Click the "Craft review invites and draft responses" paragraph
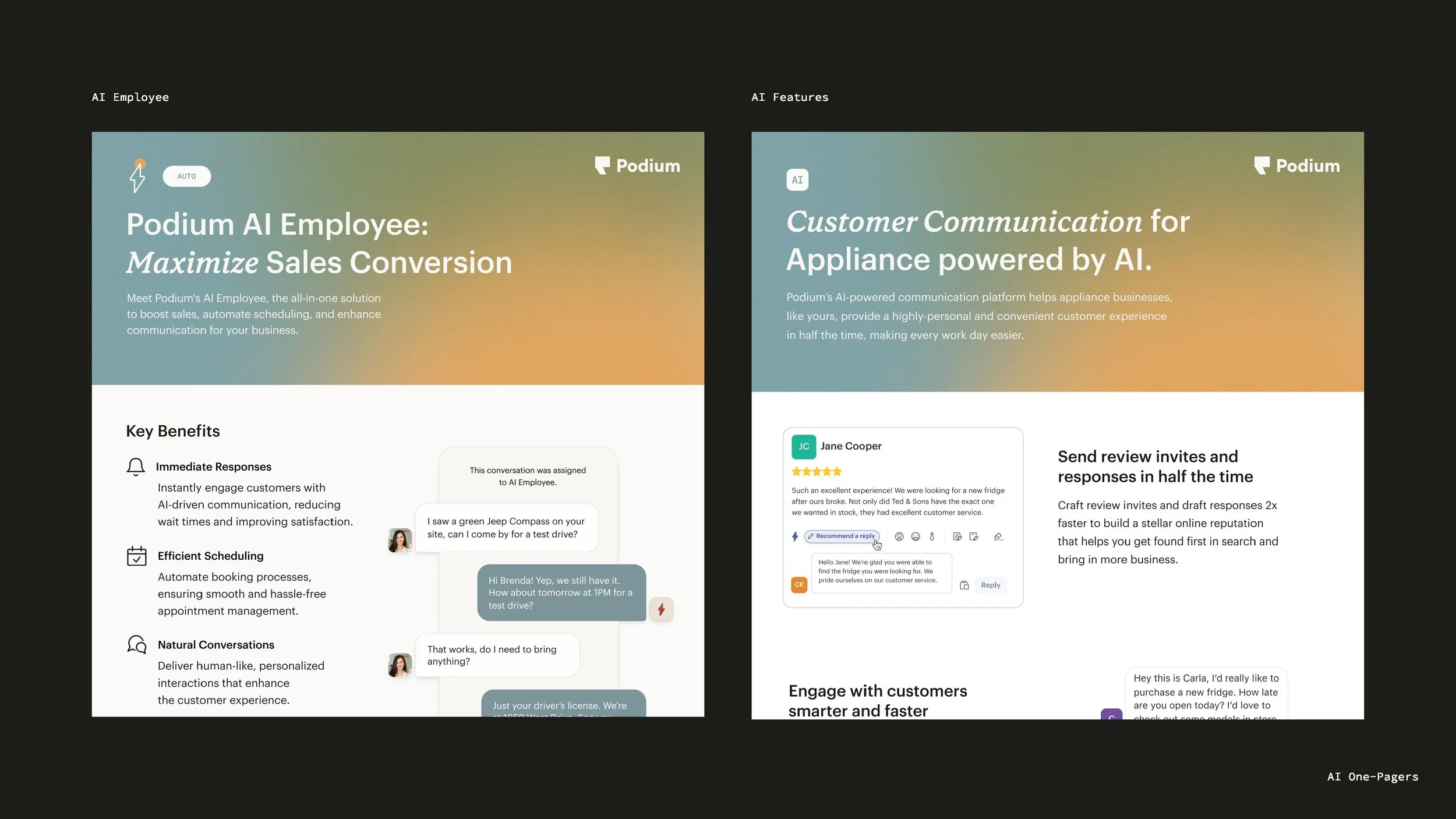This screenshot has width=1456, height=819. coord(1168,532)
